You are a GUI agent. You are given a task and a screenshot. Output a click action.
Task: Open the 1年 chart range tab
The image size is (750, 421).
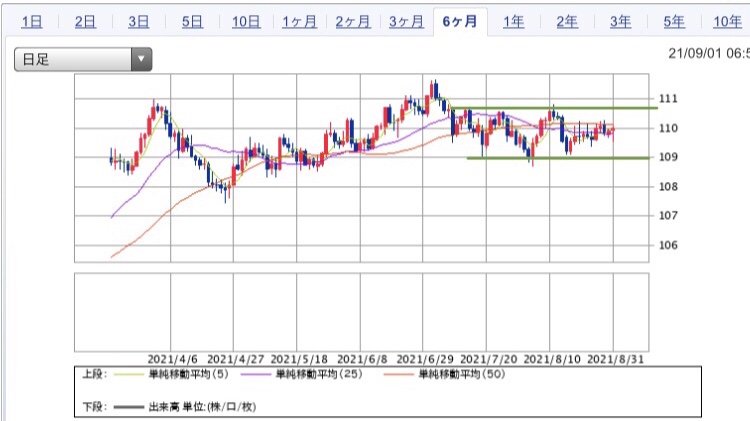tap(514, 22)
